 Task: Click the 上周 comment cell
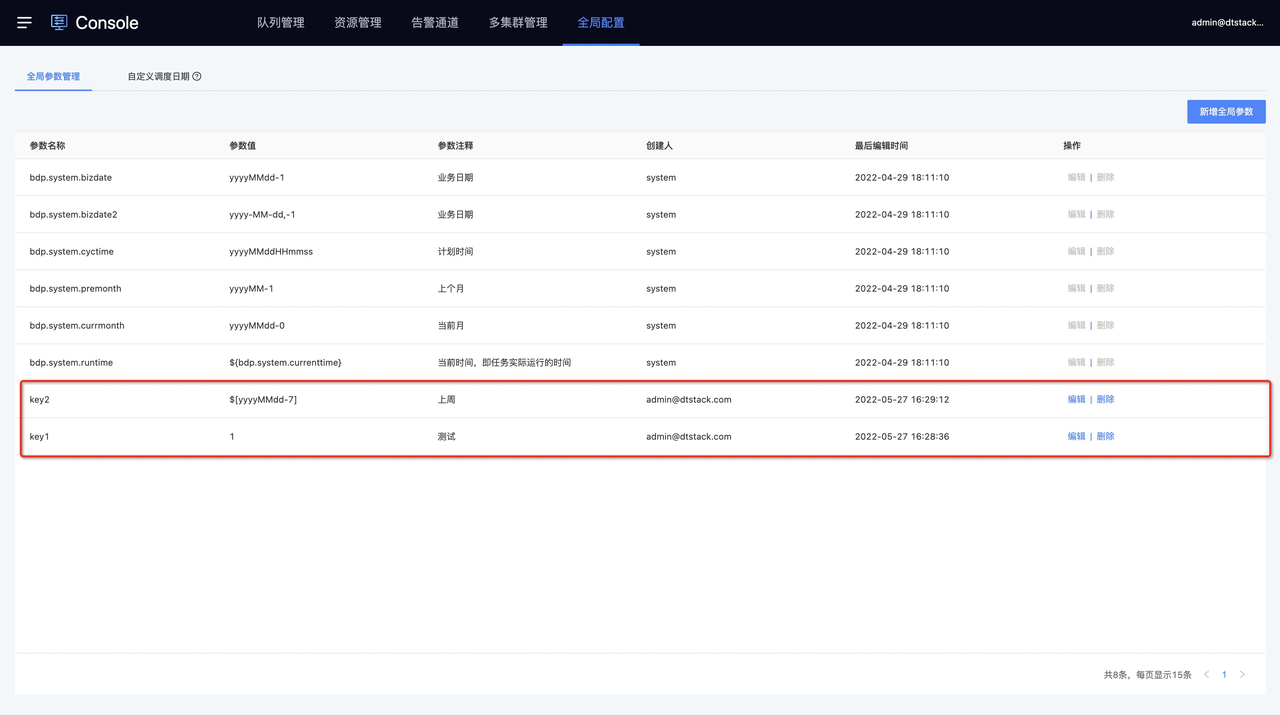coord(446,399)
